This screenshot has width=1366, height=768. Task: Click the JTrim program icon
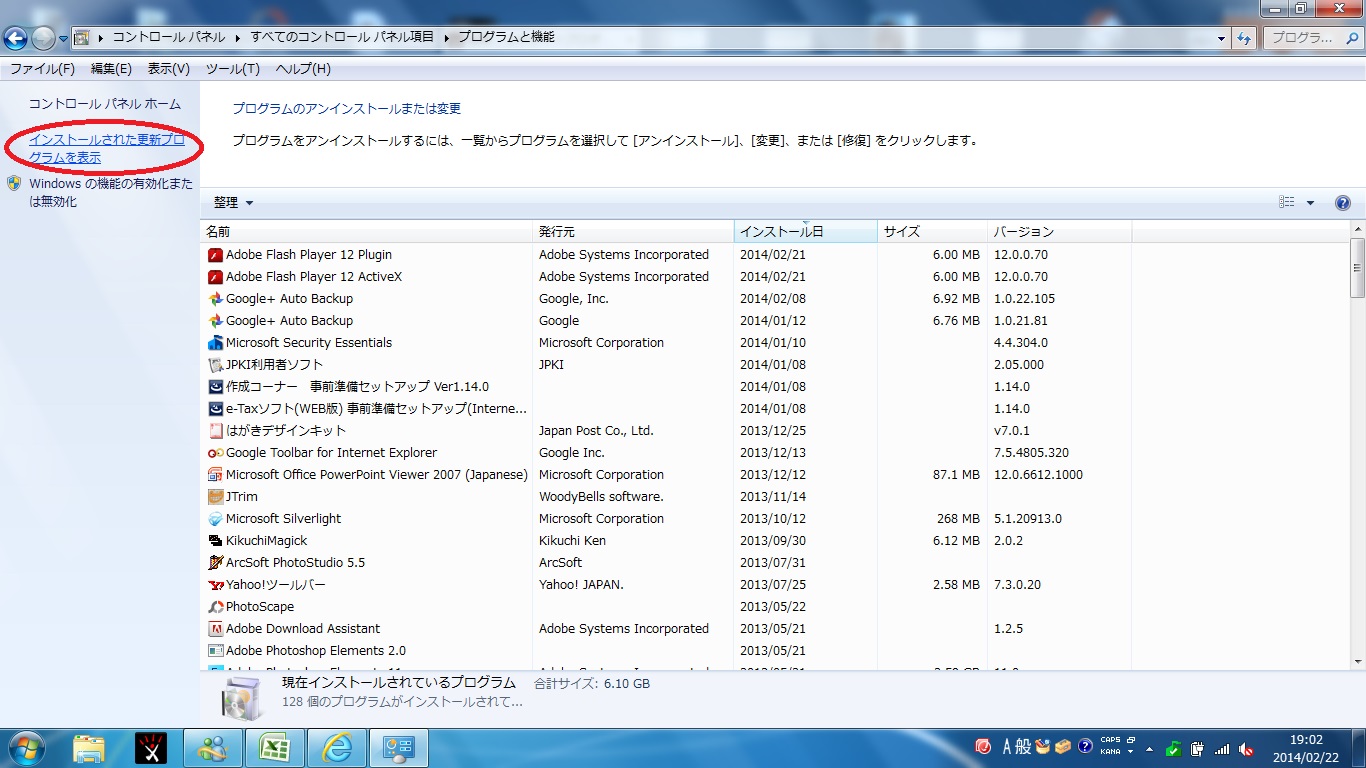click(x=215, y=497)
